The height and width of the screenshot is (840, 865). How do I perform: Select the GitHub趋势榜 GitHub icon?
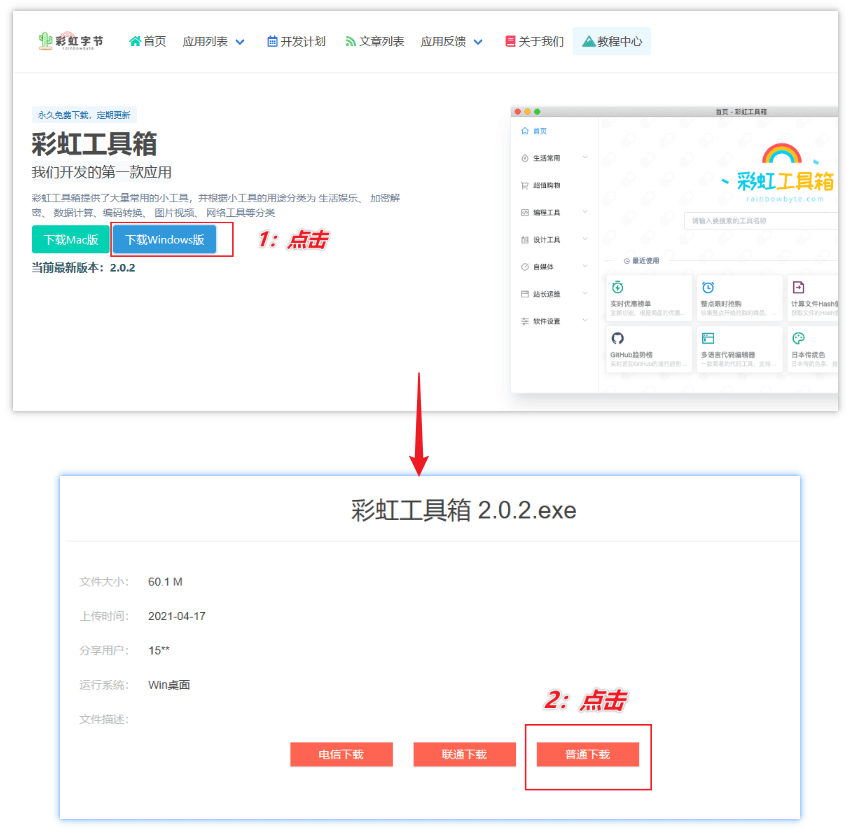[x=617, y=336]
